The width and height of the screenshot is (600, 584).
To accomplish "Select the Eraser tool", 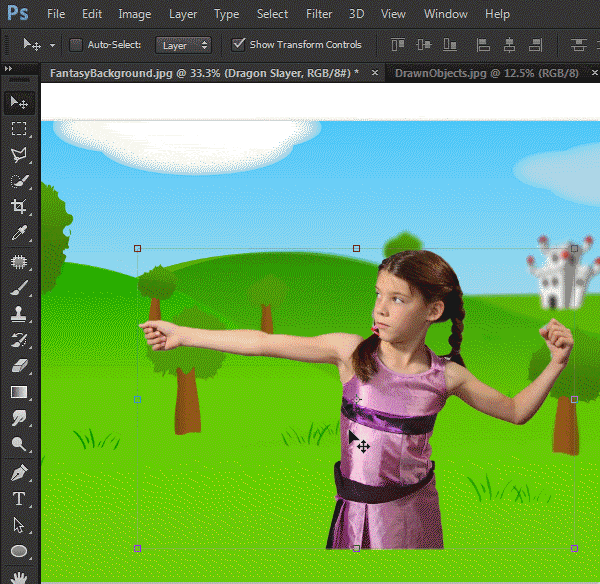I will coord(19,366).
